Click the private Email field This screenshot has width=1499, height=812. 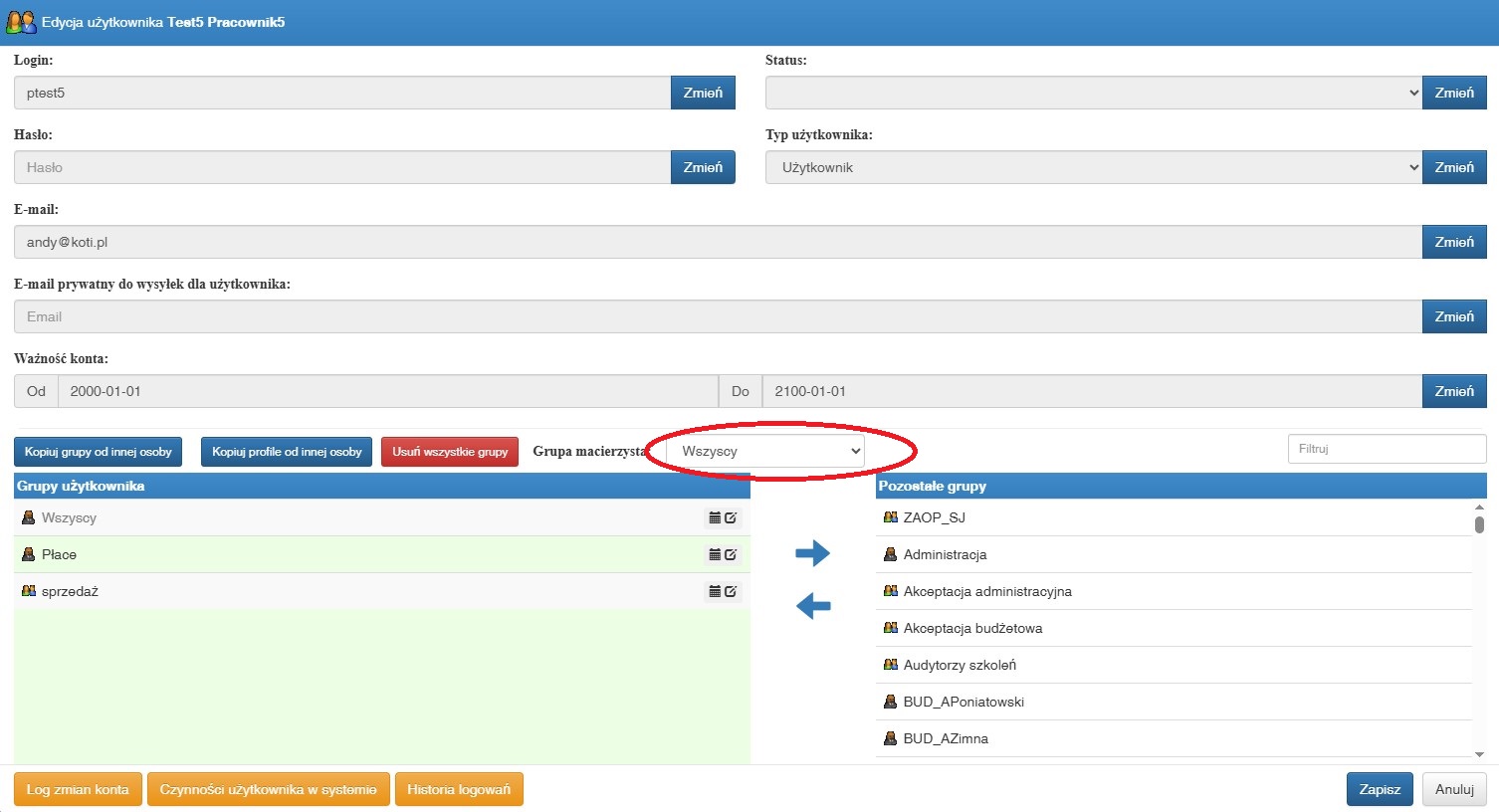pyautogui.click(x=718, y=316)
